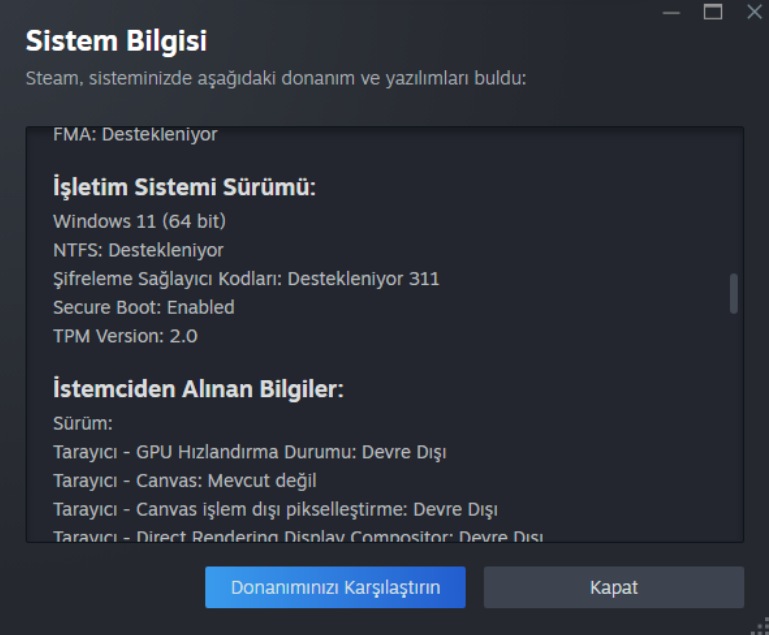
Task: Click the İstemciden Alınan Bilgiler heading
Action: tap(198, 389)
